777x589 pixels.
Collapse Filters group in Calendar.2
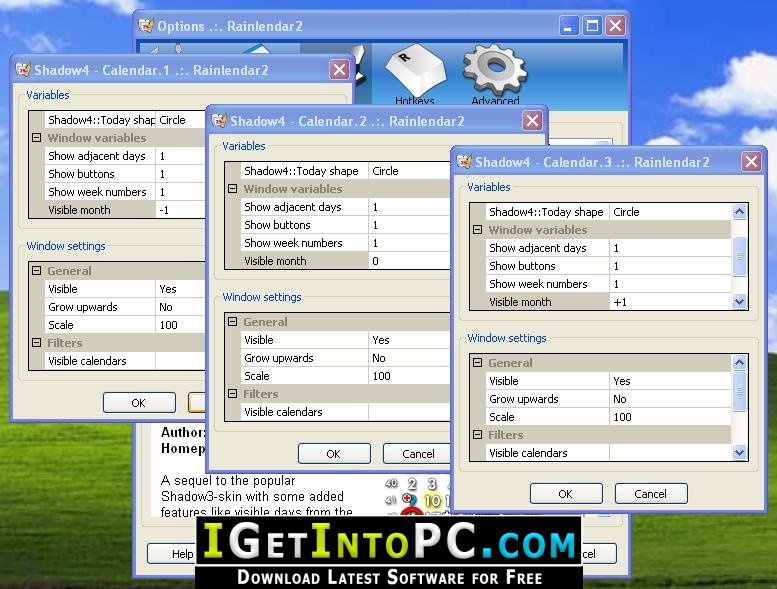pyautogui.click(x=232, y=393)
